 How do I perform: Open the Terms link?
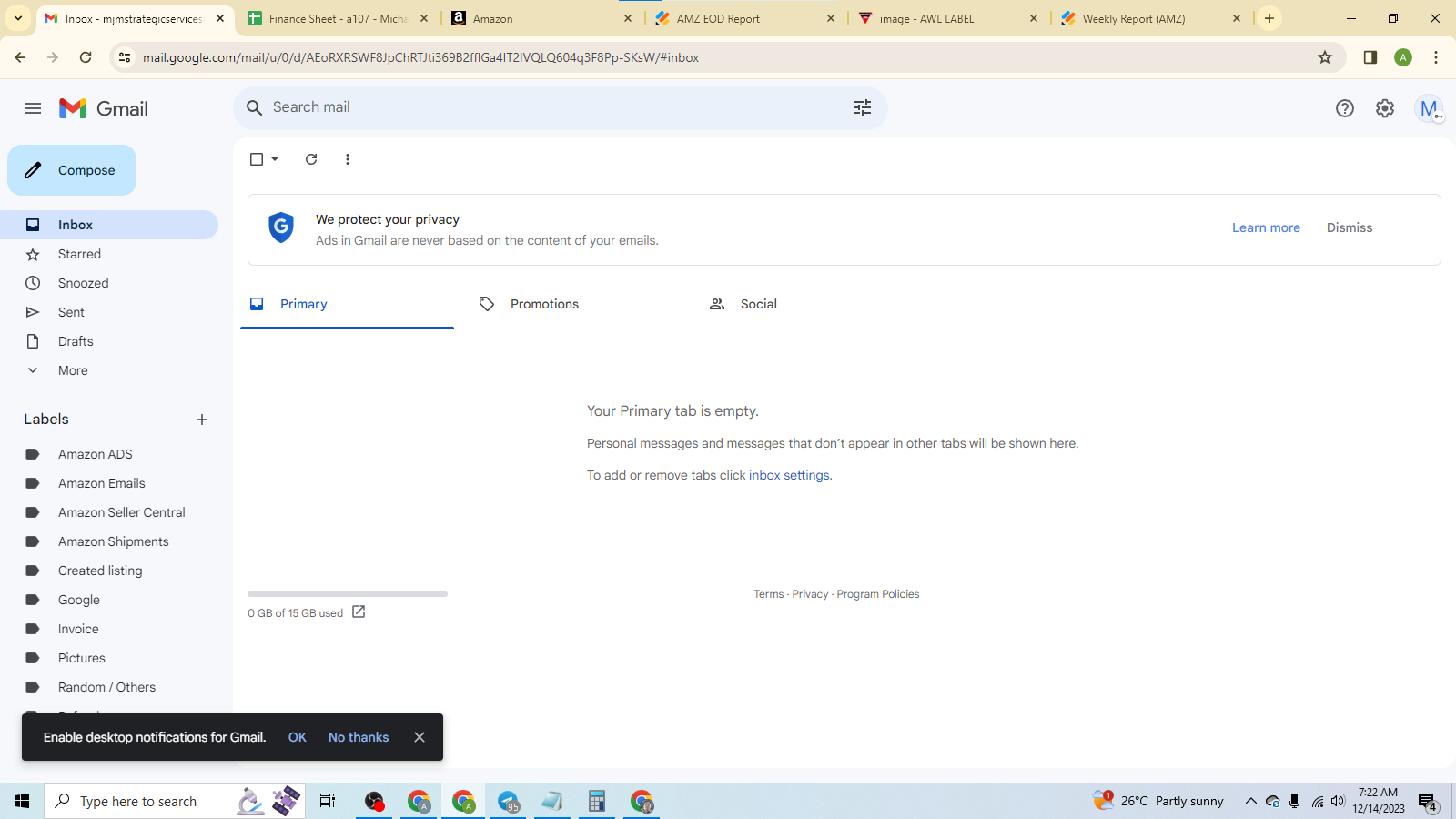point(768,594)
